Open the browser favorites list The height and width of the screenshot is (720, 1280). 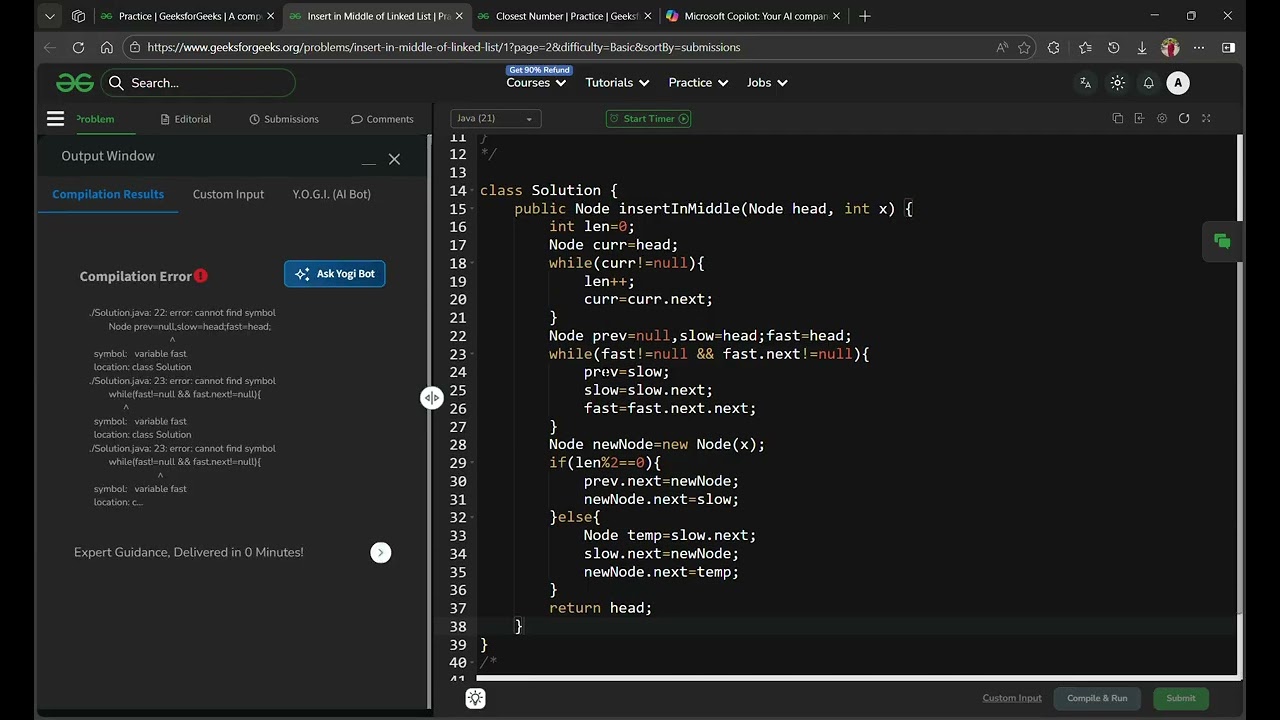1085,47
